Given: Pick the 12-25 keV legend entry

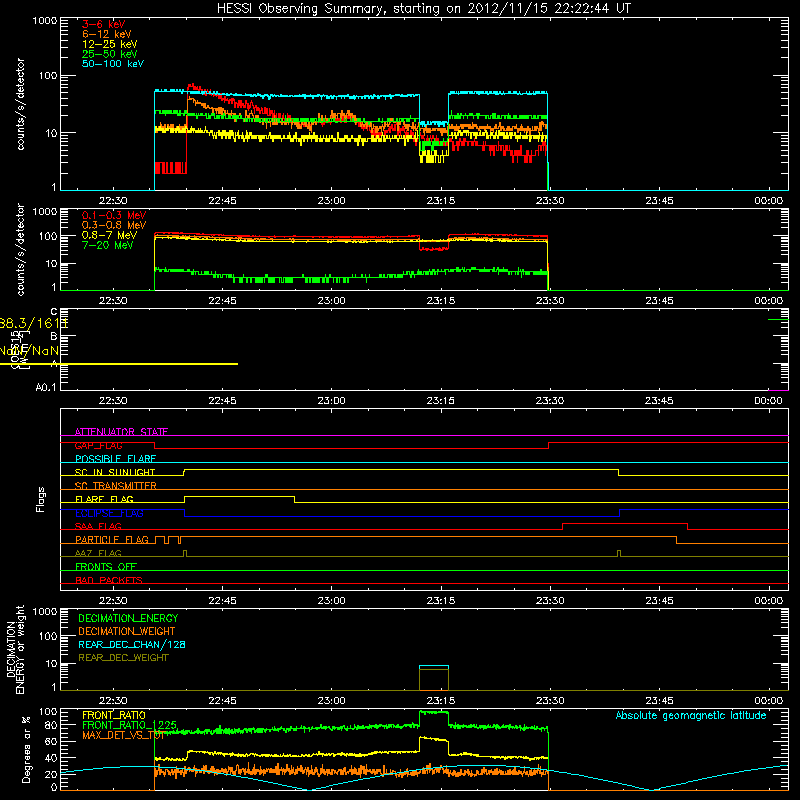Looking at the screenshot, I should tap(109, 44).
